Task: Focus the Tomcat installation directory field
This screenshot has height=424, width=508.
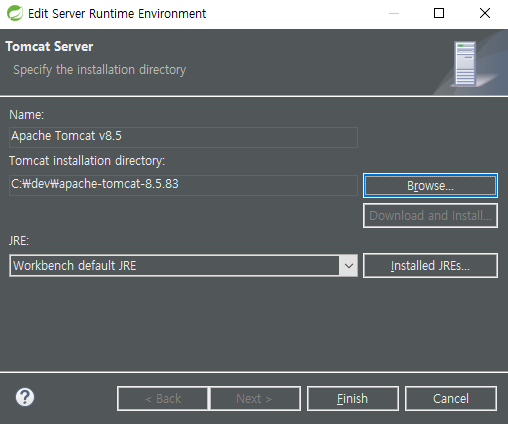Action: click(x=183, y=185)
